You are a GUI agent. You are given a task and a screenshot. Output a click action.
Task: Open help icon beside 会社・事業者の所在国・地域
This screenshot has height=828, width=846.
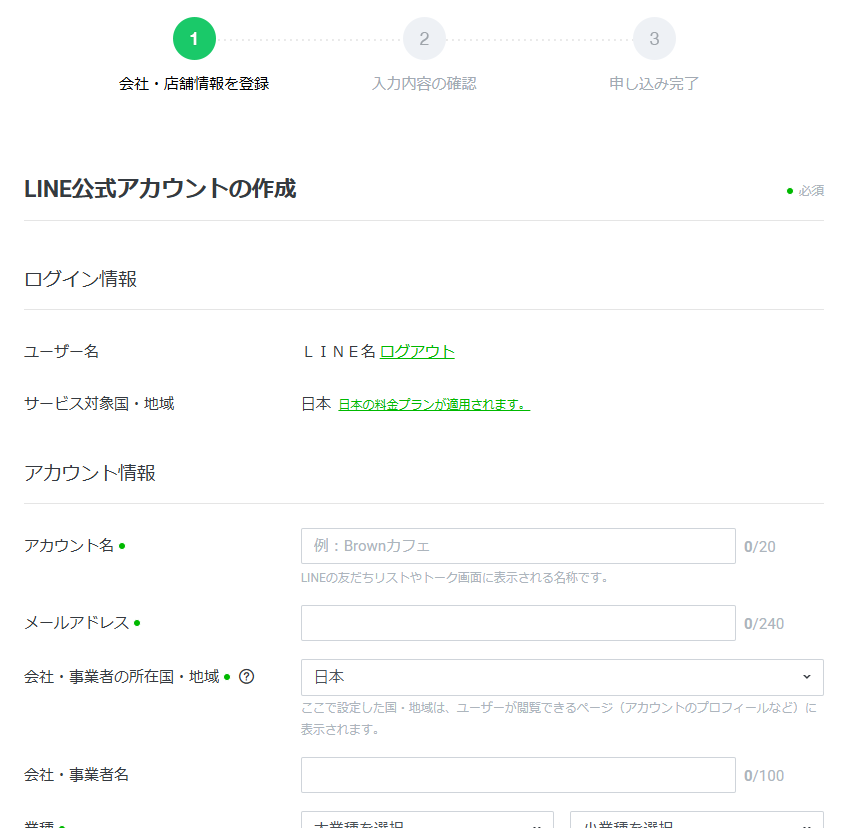click(x=247, y=676)
